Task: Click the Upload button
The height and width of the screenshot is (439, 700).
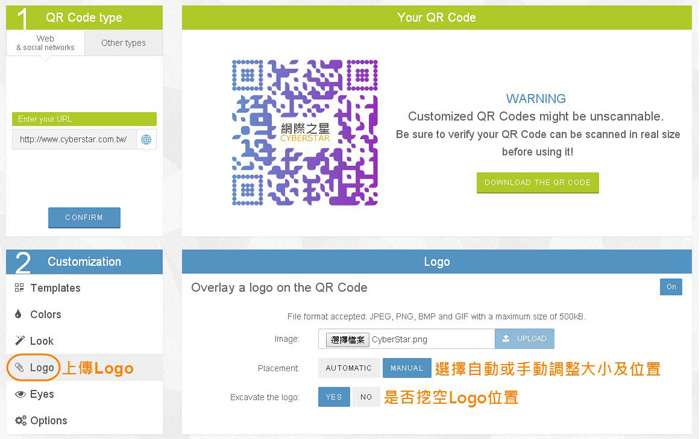Action: (x=525, y=339)
